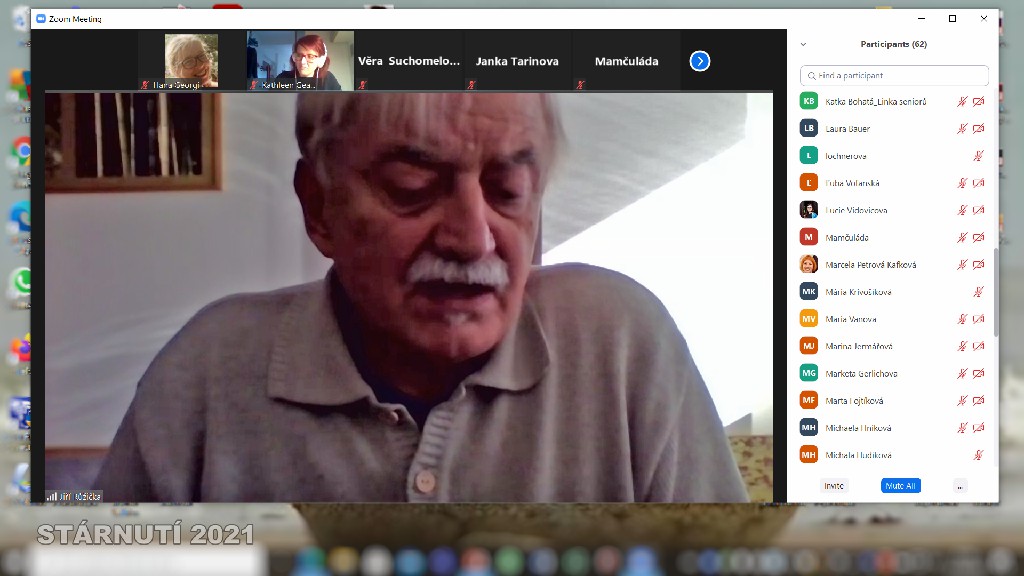Click the participants list vertical scrollbar
Screen dimensions: 1024x576
994,290
